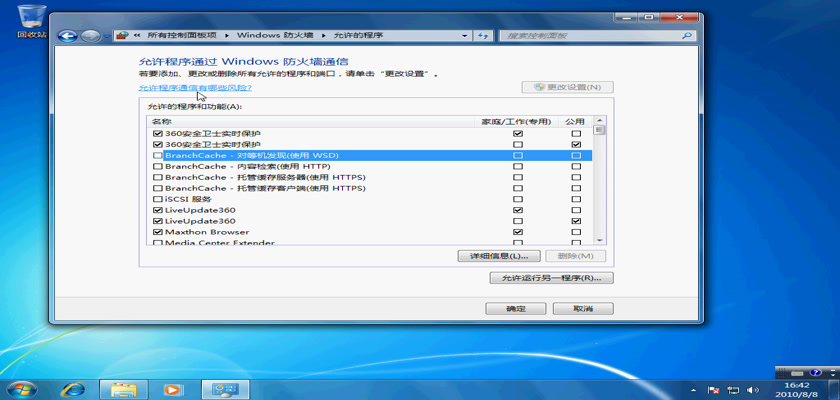Launch Internet Explorer from the taskbar
Image resolution: width=840 pixels, height=400 pixels.
(x=73, y=388)
